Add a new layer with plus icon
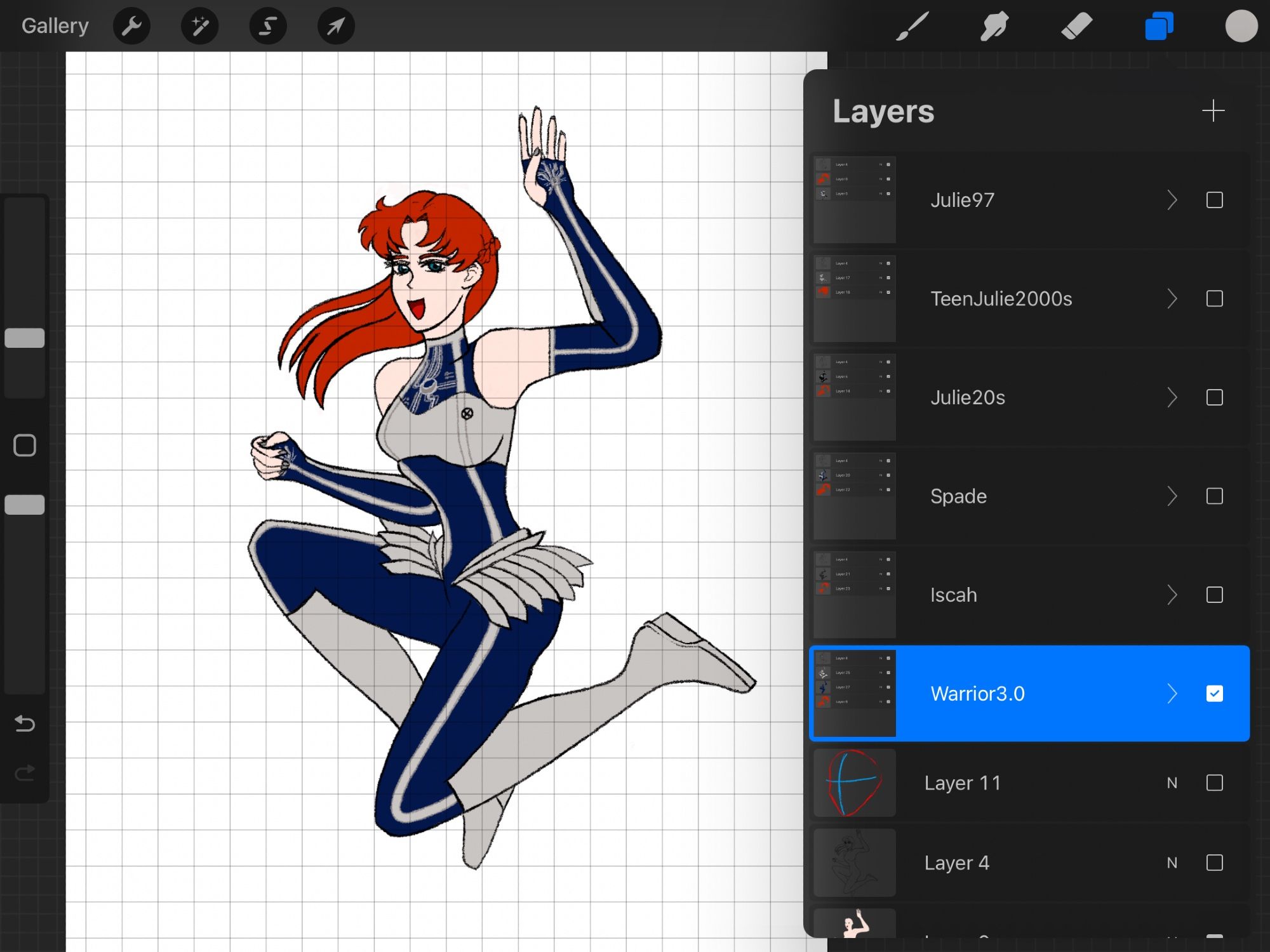 [x=1213, y=110]
